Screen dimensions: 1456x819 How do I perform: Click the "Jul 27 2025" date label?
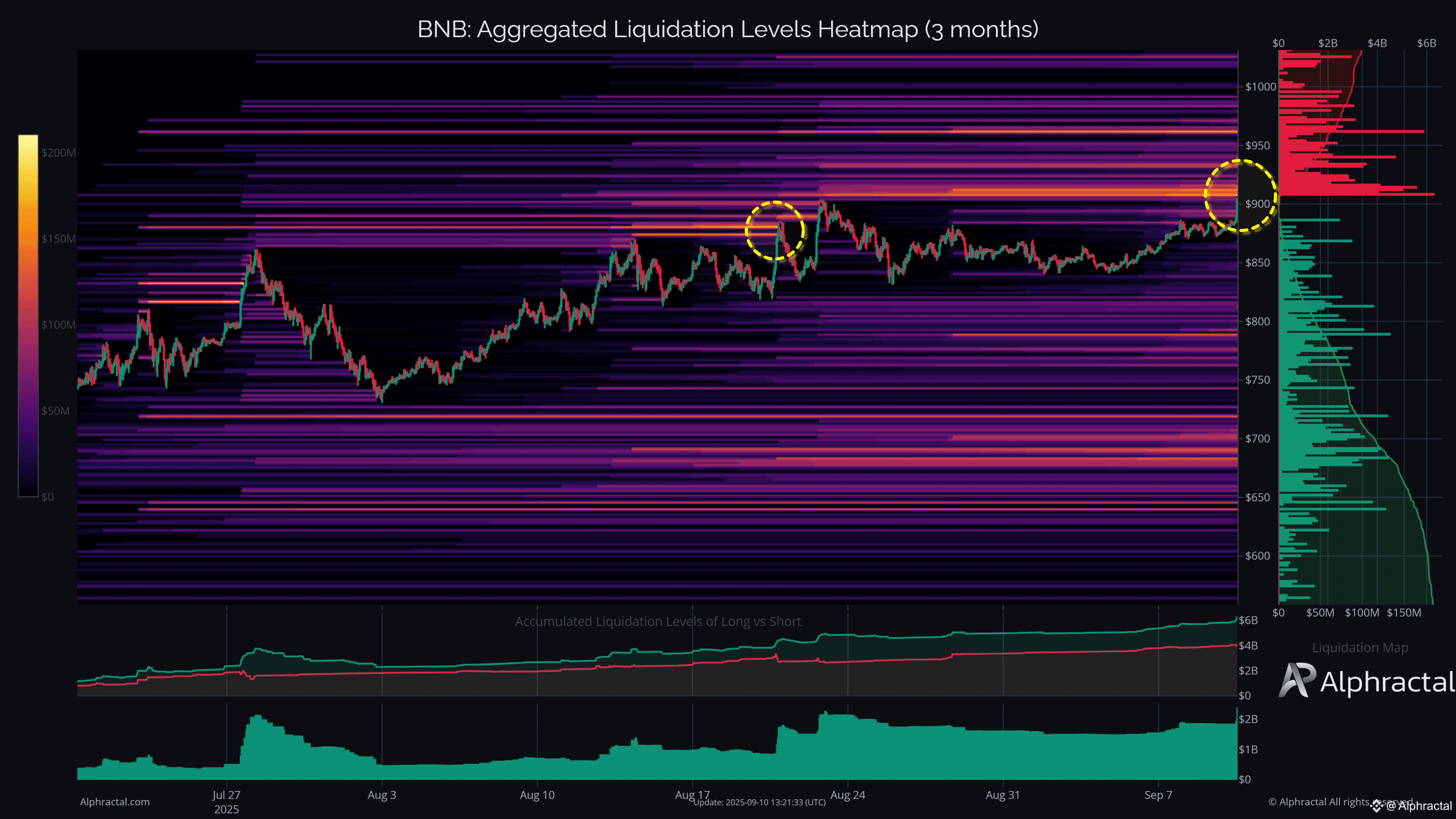coord(226,802)
